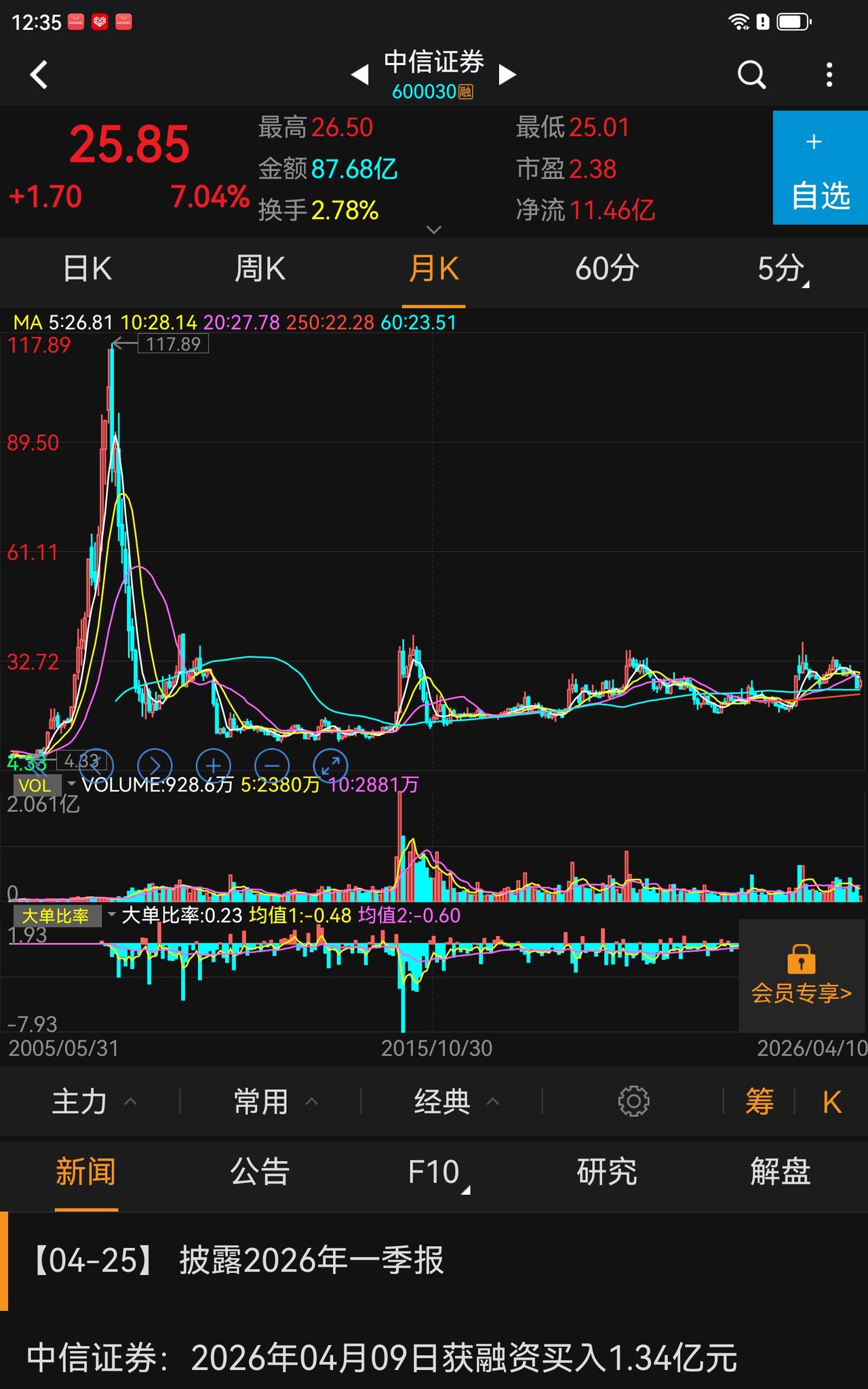This screenshot has height=1389, width=868.
Task: Open the 研究 research tab
Action: point(607,1172)
